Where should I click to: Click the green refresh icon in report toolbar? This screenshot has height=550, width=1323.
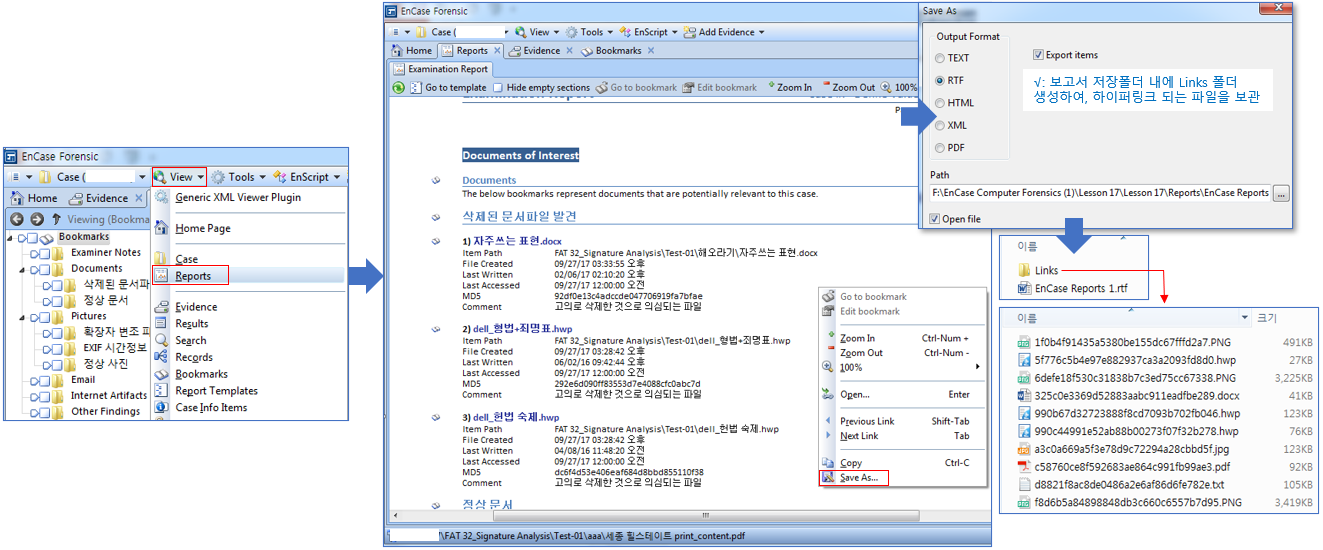click(x=399, y=88)
